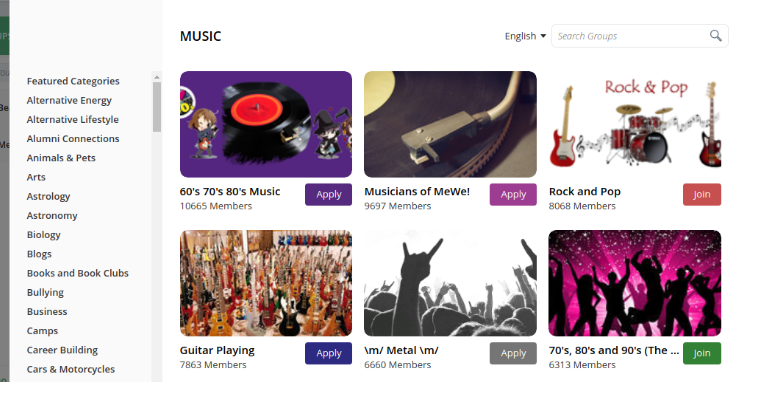Click the search magnifier icon

pyautogui.click(x=715, y=36)
